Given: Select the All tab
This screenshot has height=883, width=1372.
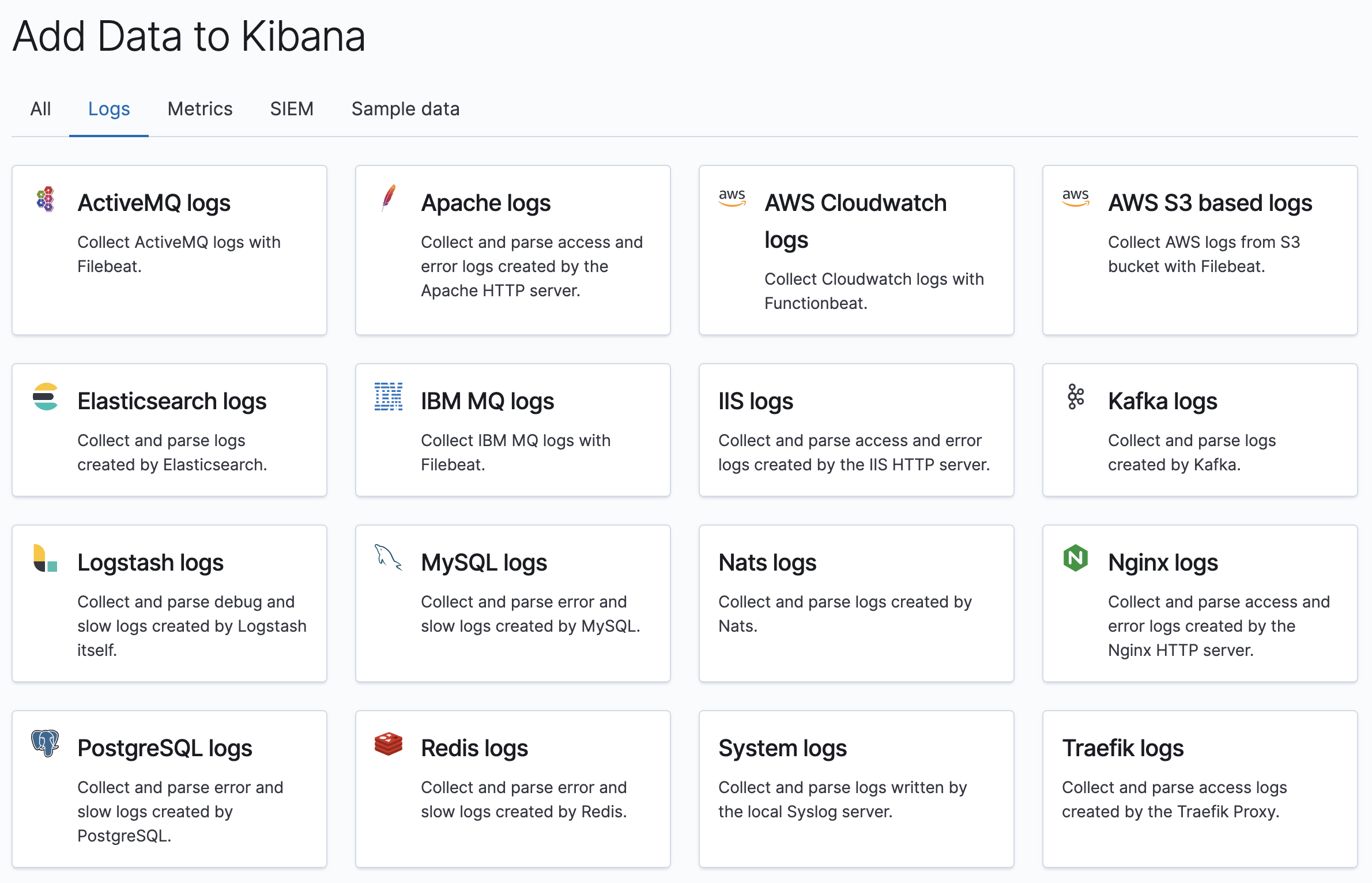Looking at the screenshot, I should click(40, 108).
